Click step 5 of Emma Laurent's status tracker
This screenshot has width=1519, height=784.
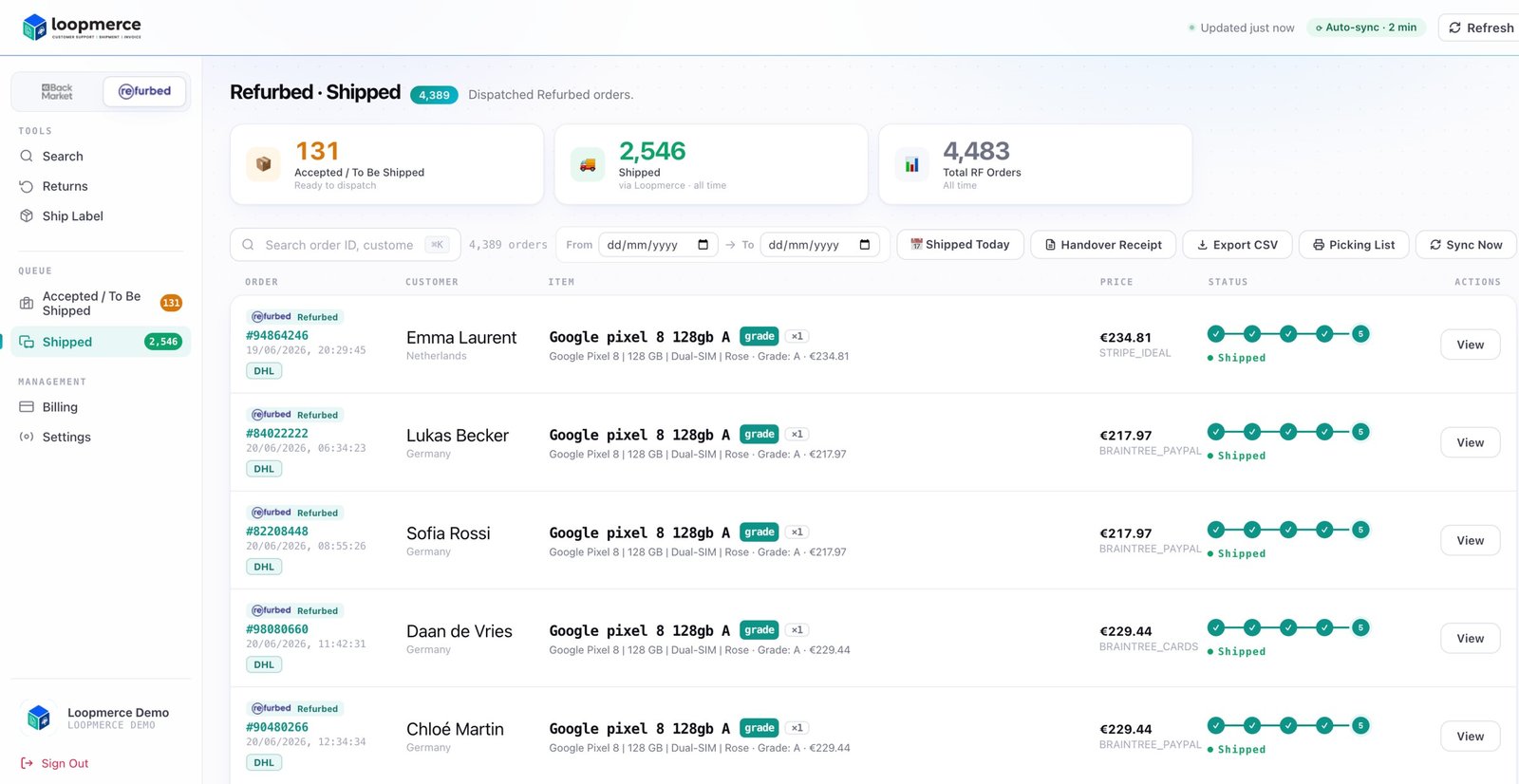[x=1360, y=333]
